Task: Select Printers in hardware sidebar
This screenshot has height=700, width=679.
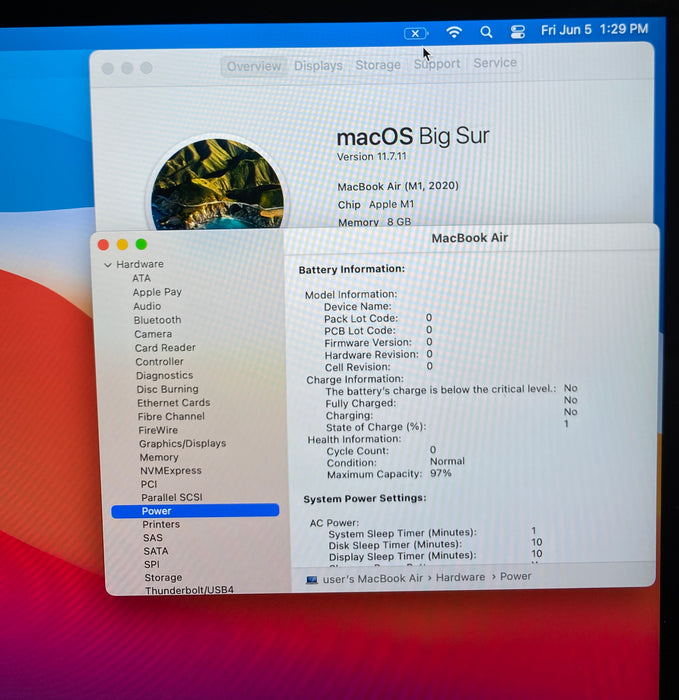Action: point(161,524)
